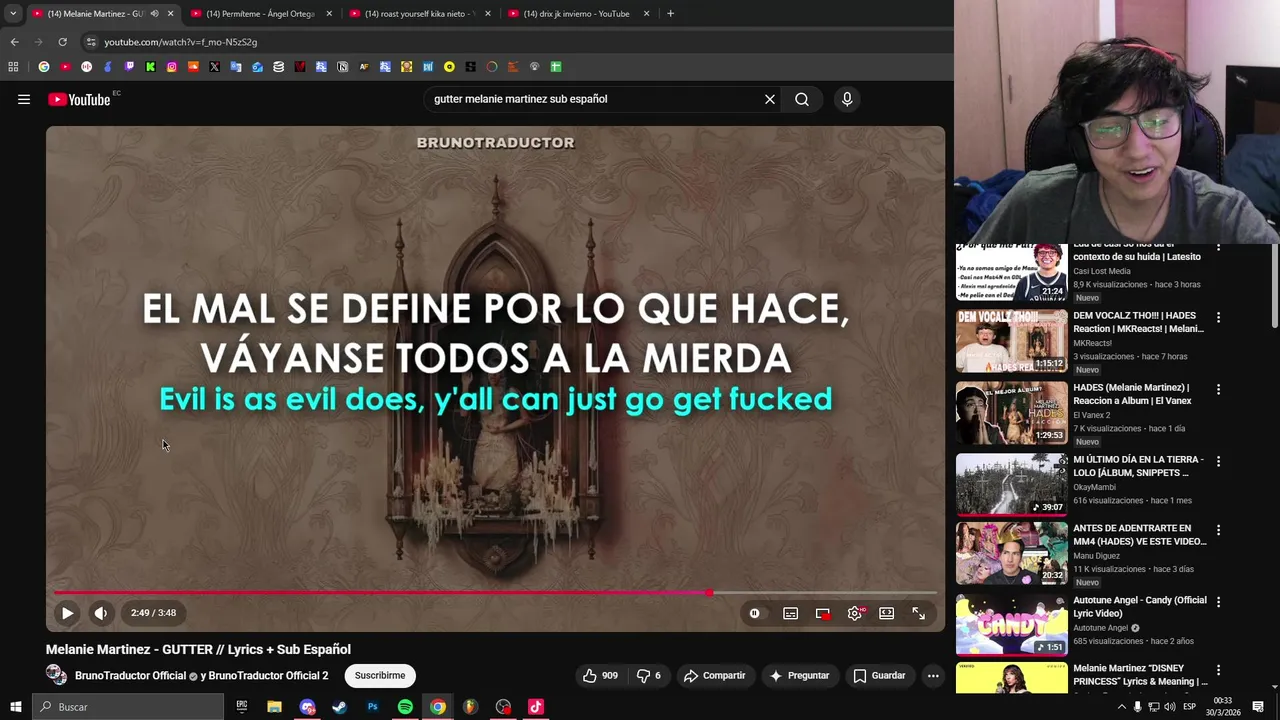Close the drix jk invierno tab
This screenshot has width=1280, height=720.
click(x=646, y=14)
